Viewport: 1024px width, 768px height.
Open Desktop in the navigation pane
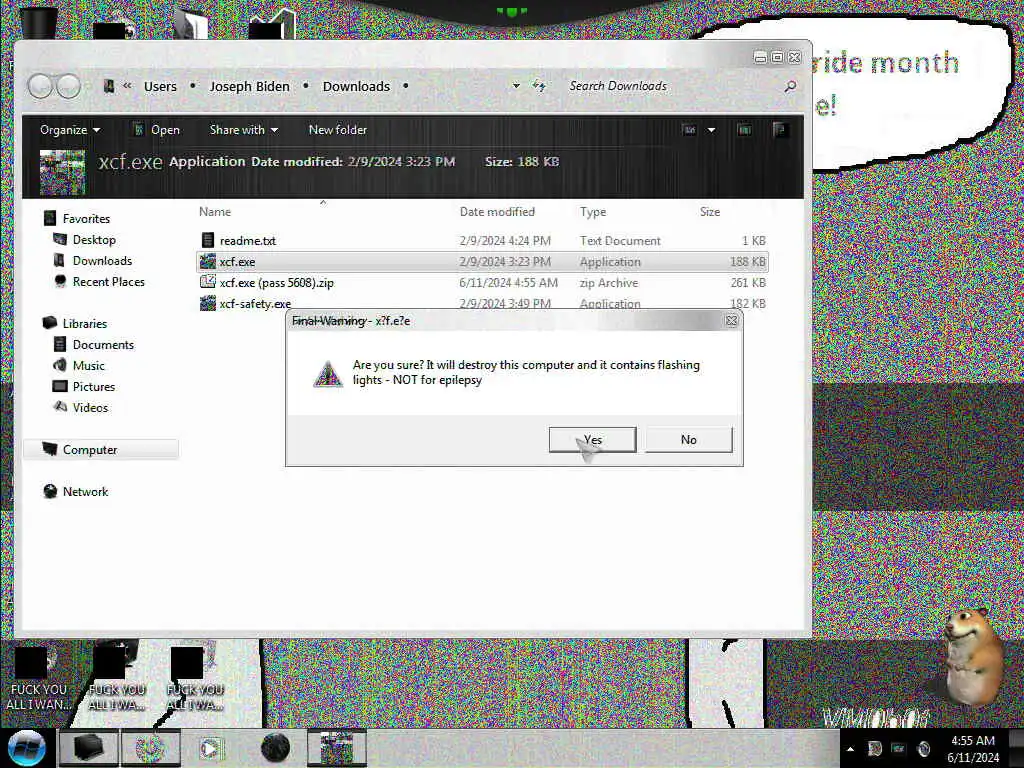(x=94, y=240)
